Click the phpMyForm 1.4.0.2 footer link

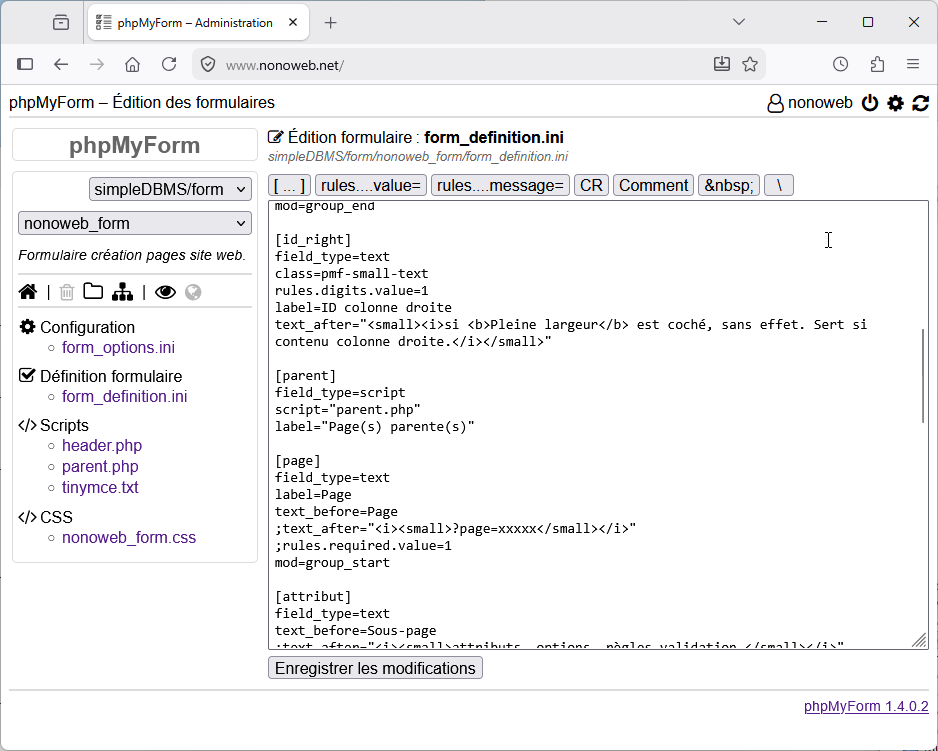[x=866, y=706]
